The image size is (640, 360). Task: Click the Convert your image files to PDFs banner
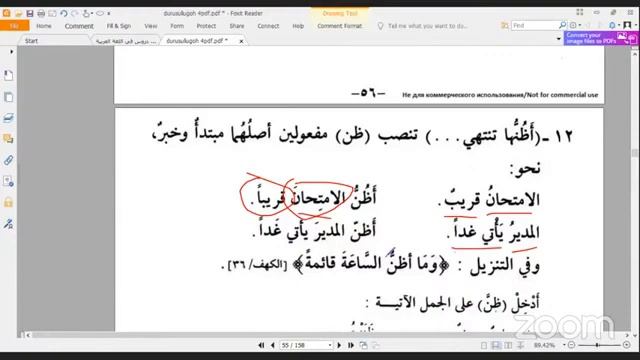pyautogui.click(x=600, y=38)
